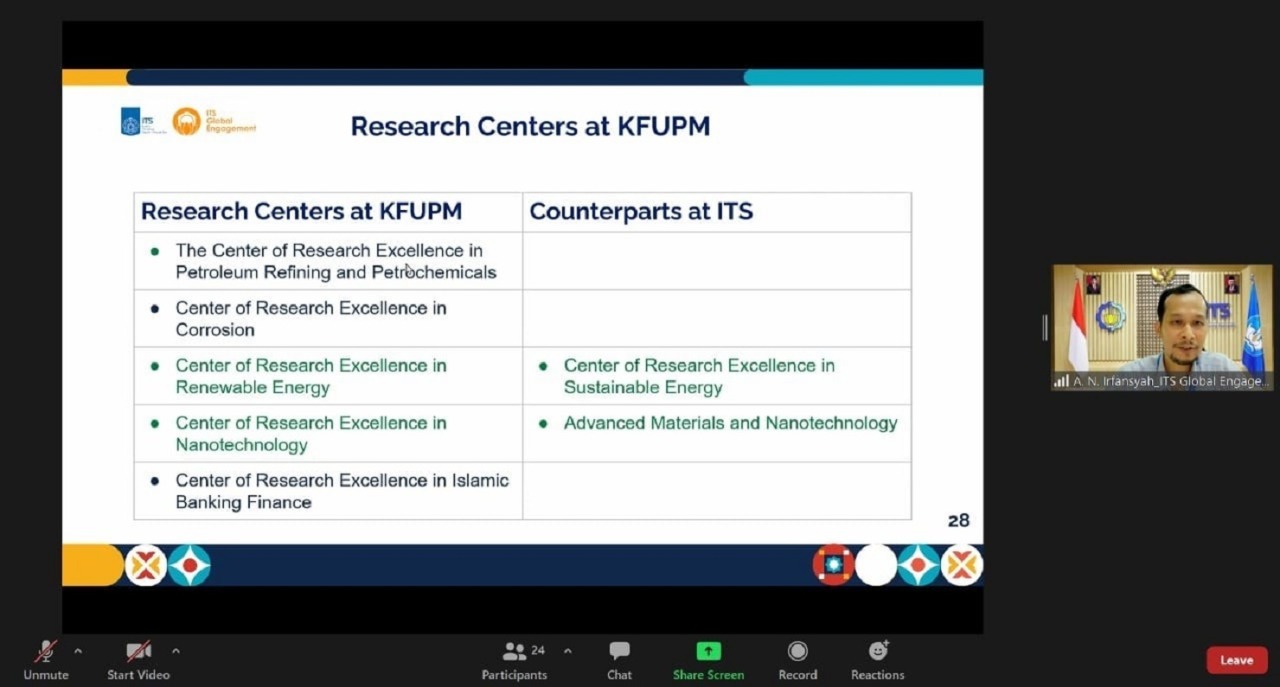The image size is (1280, 687).
Task: Click the green Share Screen icon
Action: click(708, 651)
